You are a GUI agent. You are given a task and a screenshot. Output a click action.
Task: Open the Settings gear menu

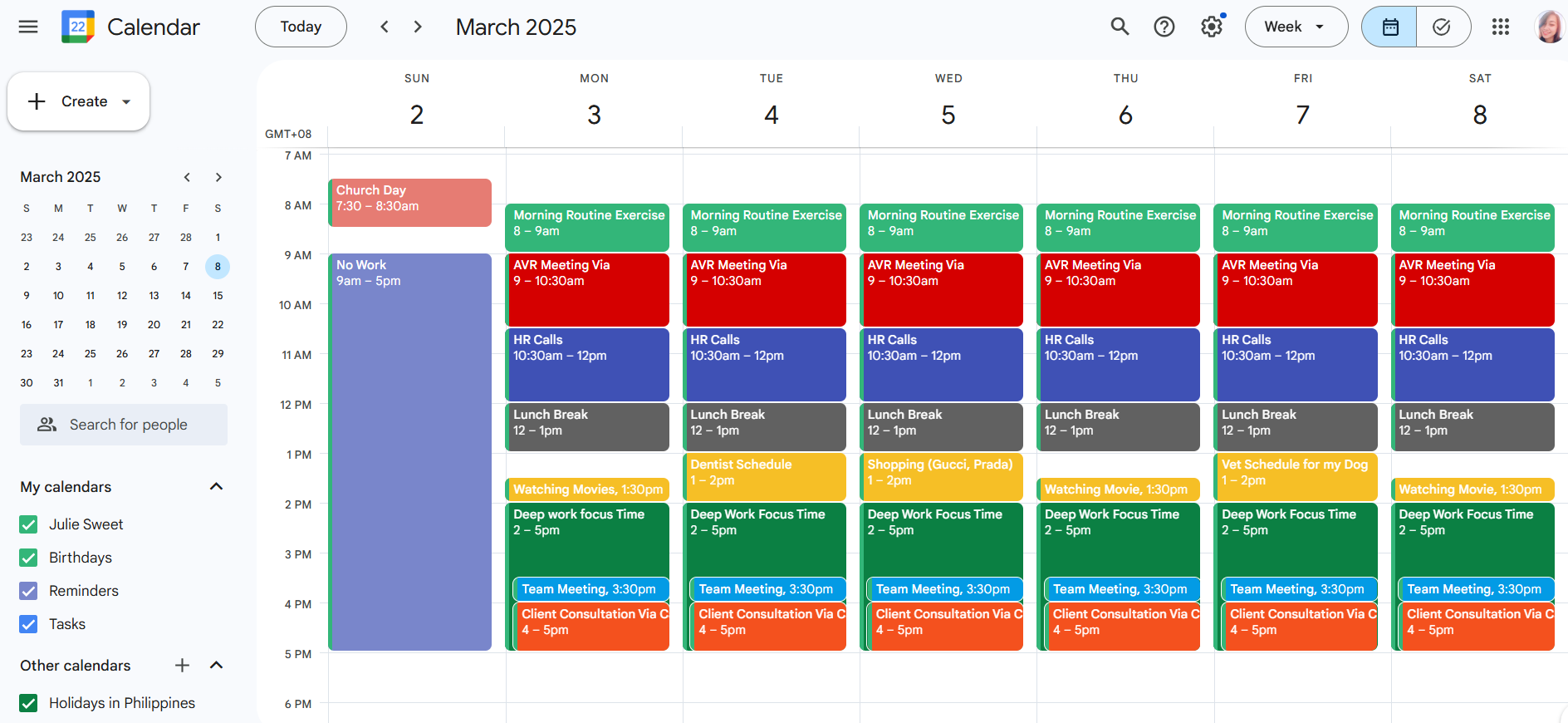coord(1212,27)
